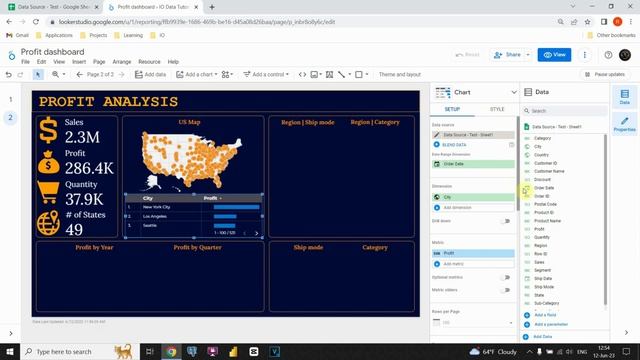Select the line drawing tool
The image size is (640, 360).
[x=342, y=74]
